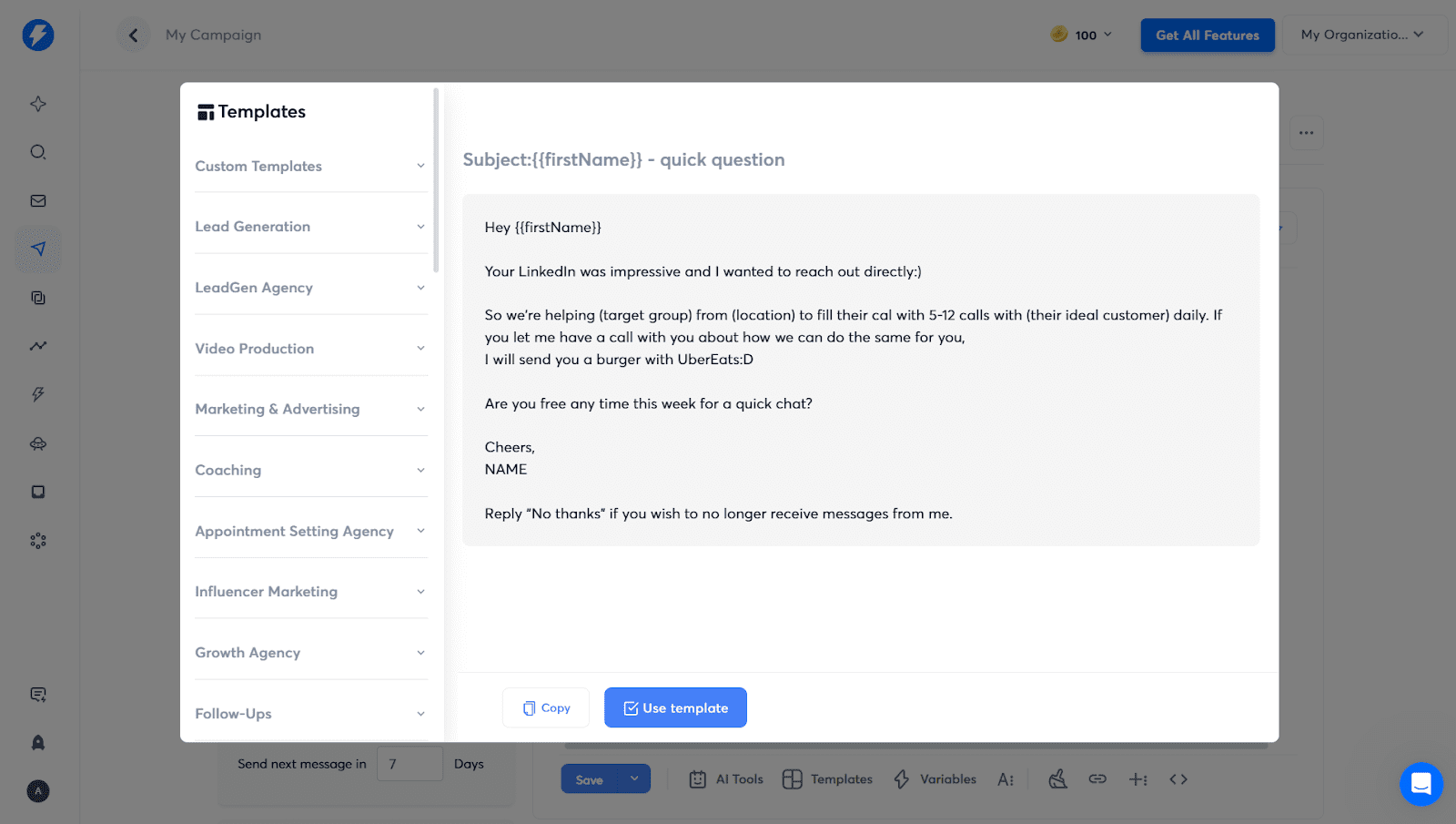Open the analytics trend icon in sidebar
This screenshot has height=824, width=1456.
[x=38, y=346]
